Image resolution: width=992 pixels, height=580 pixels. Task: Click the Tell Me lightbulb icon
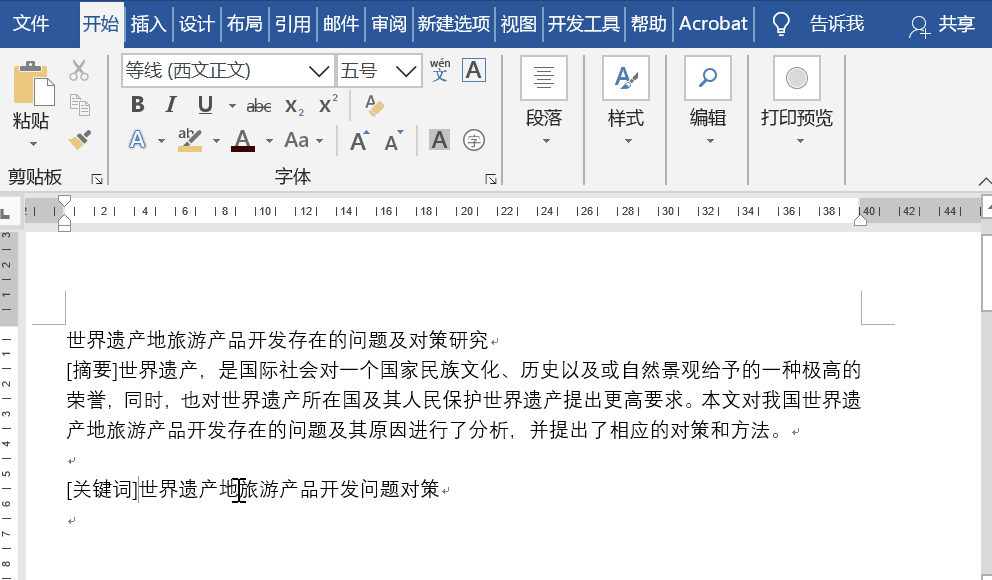(781, 23)
